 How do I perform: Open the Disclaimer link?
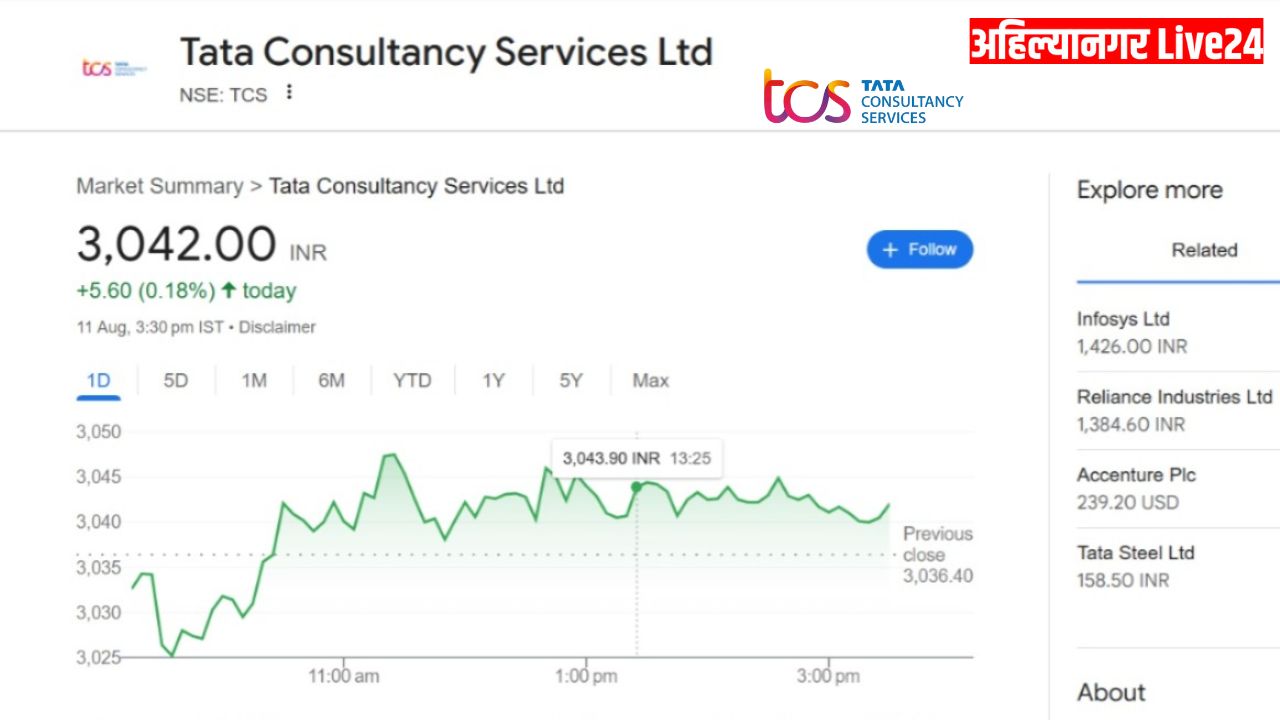277,327
